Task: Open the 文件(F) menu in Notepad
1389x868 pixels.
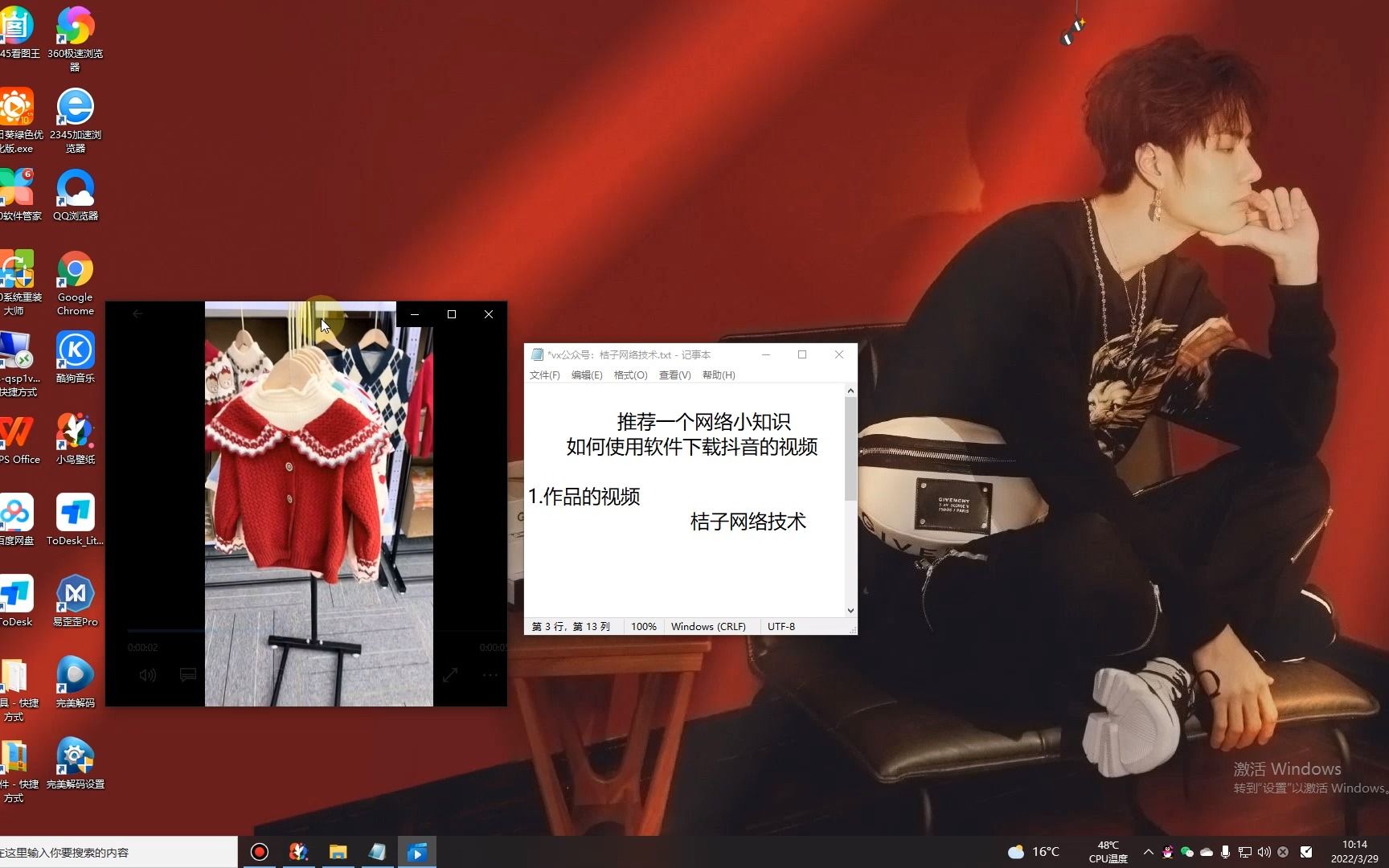Action: tap(544, 375)
